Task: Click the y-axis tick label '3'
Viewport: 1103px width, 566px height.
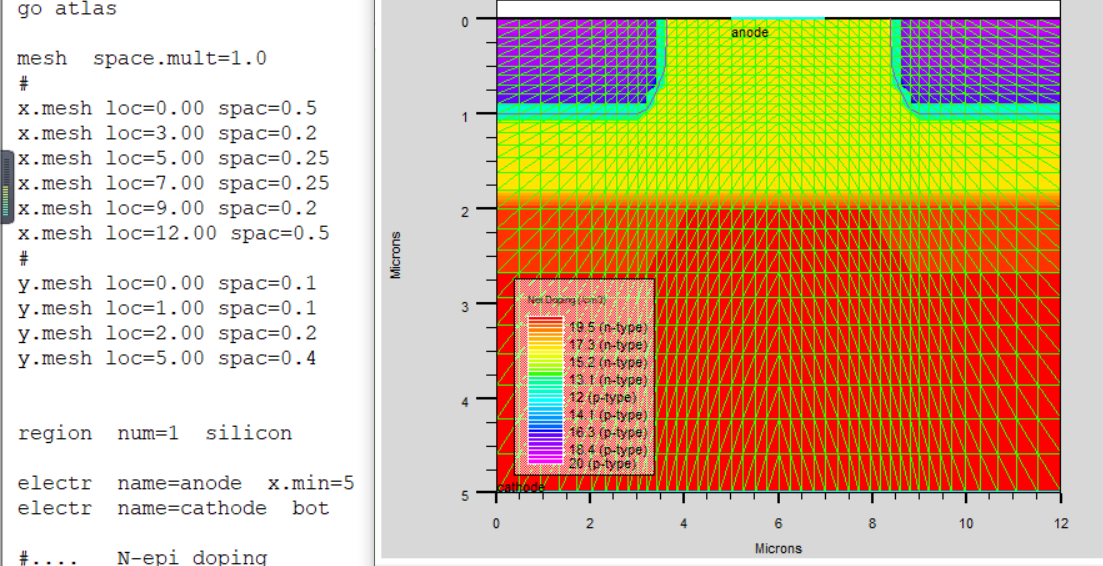Action: (464, 307)
